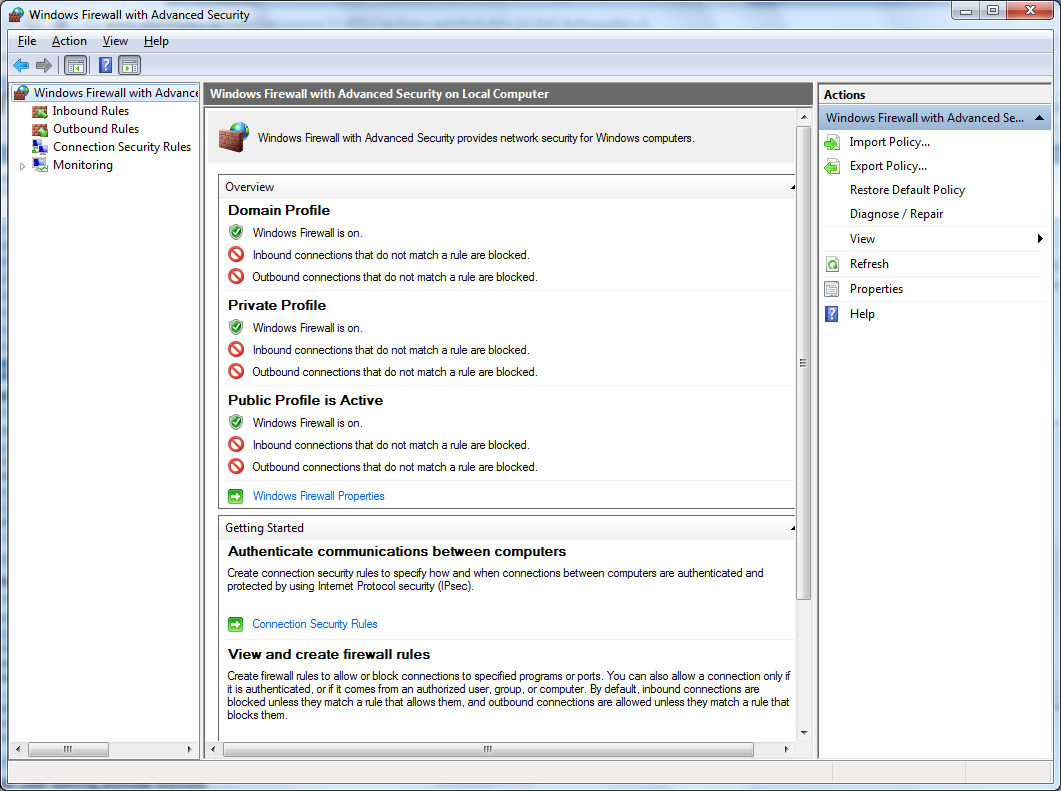Viewport: 1061px width, 791px height.
Task: Click tree pane horizontal scrollbar left arrow
Action: click(18, 749)
